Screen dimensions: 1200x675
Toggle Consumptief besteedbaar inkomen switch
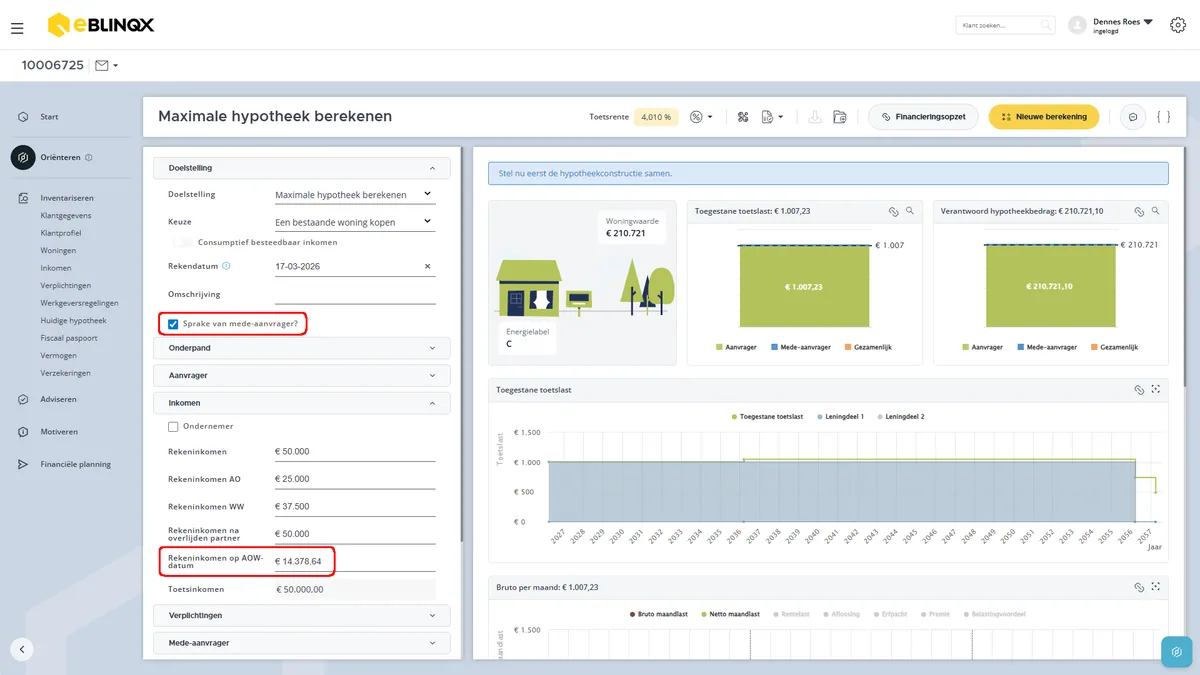pos(182,242)
